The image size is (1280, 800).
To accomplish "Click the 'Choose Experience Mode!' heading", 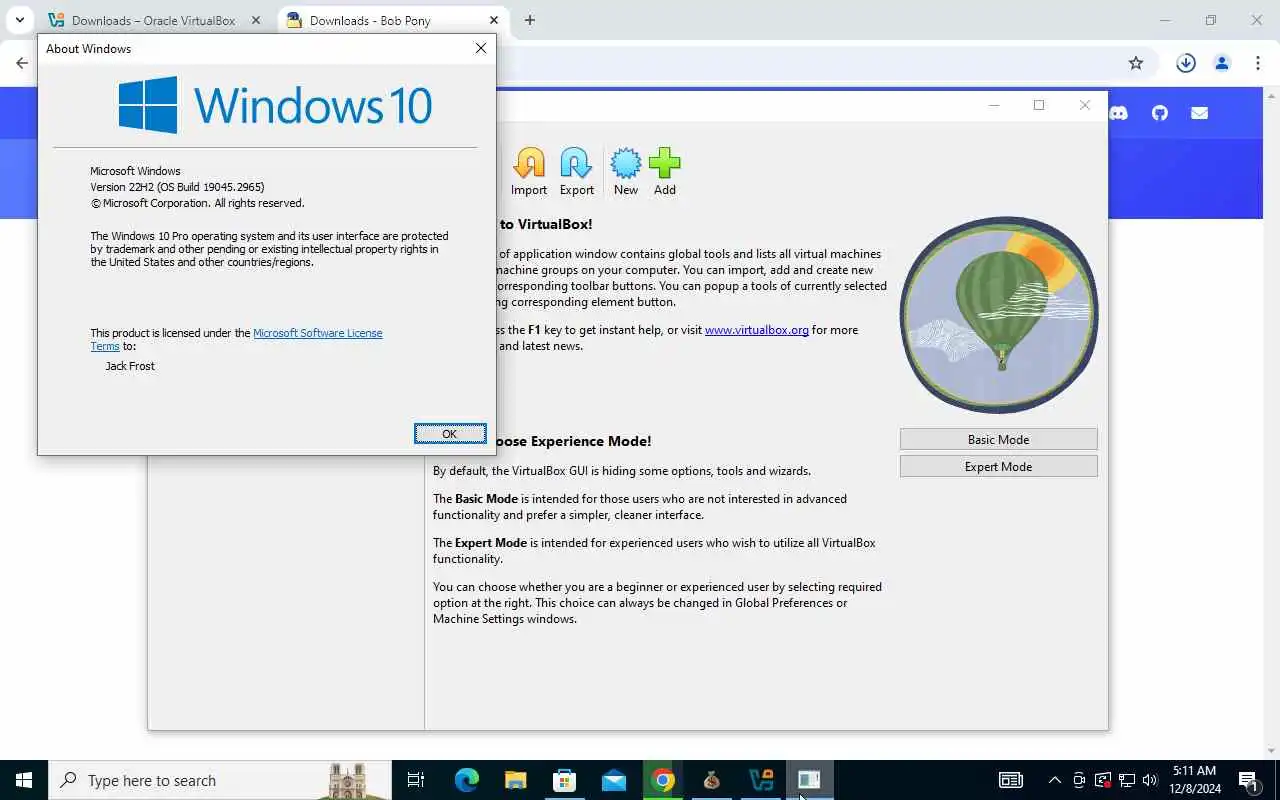I will tap(571, 441).
